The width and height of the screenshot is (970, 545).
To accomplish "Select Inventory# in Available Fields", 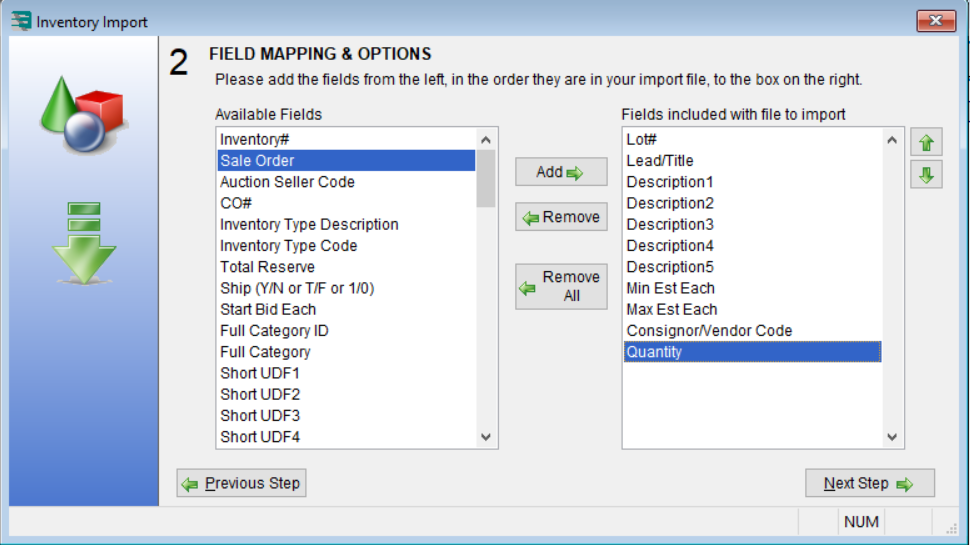I will [255, 140].
